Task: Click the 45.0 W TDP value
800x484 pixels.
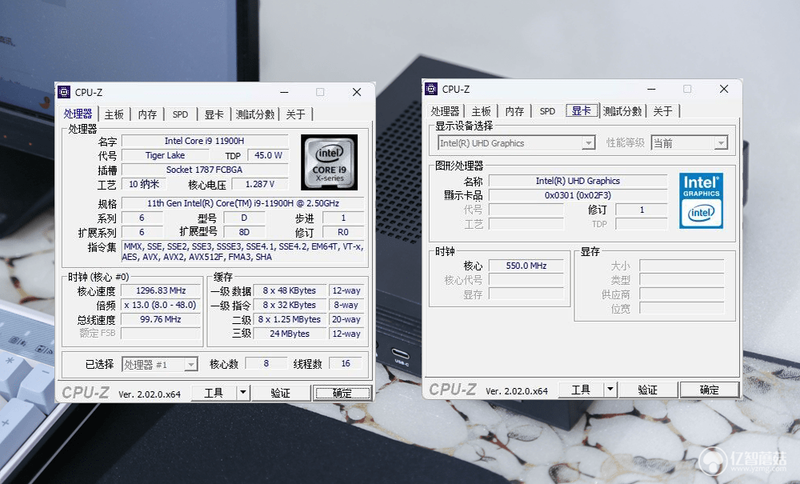Action: click(x=268, y=155)
